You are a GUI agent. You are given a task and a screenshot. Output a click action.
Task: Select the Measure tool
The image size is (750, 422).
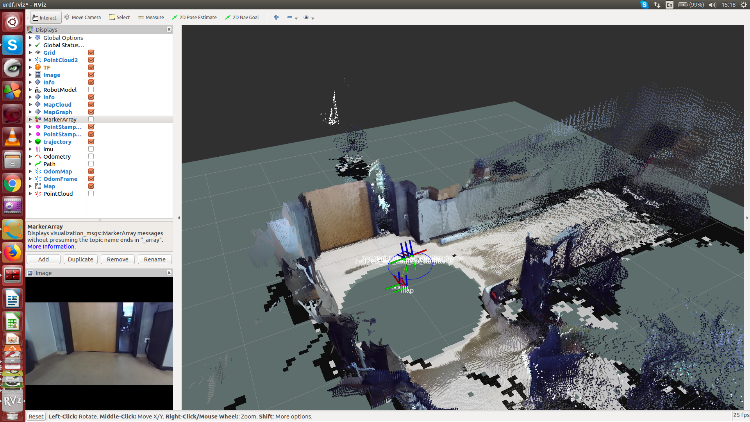152,17
